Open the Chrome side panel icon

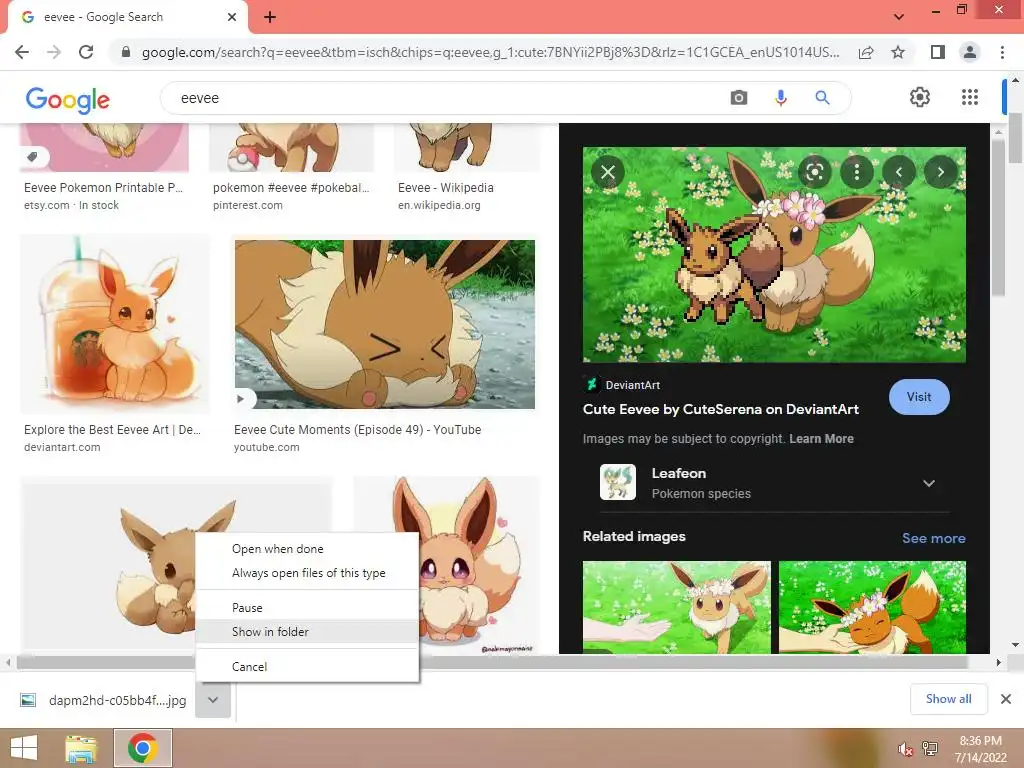tap(938, 52)
